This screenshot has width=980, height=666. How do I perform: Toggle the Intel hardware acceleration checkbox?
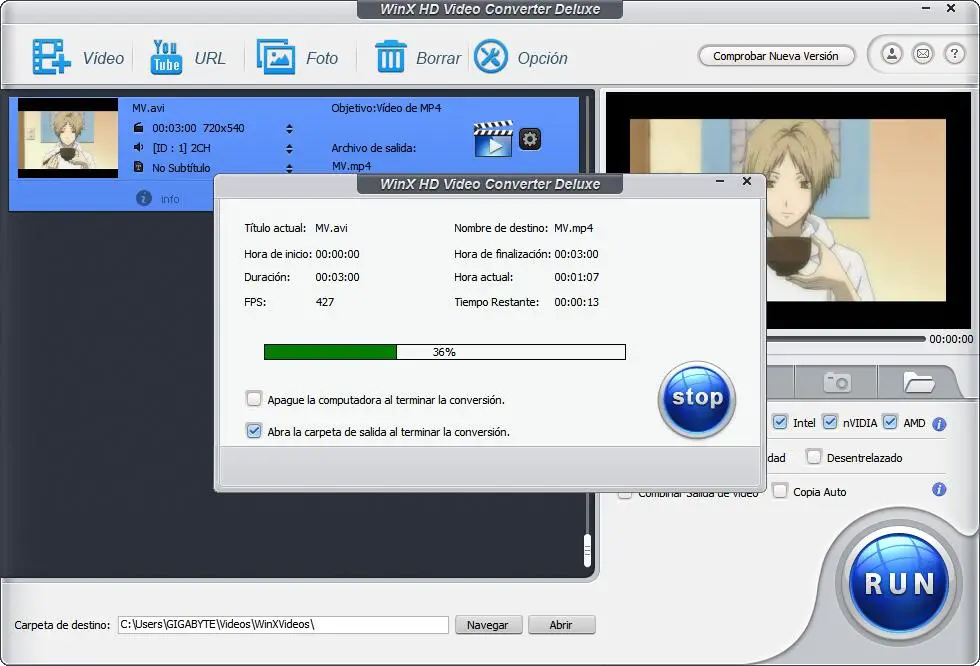point(780,422)
